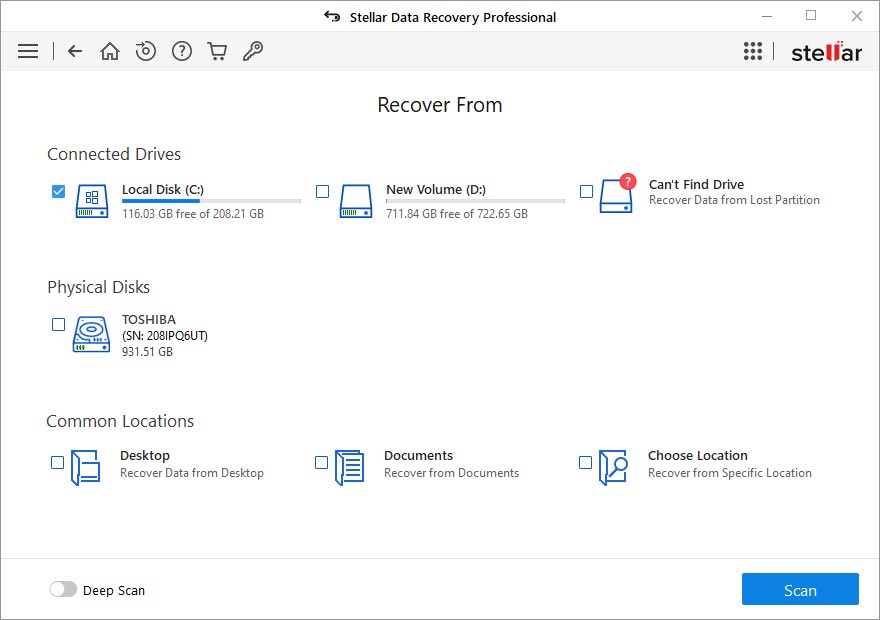The height and width of the screenshot is (620, 880).
Task: Click the SN: 208IPQ6UT serial text
Action: (165, 336)
